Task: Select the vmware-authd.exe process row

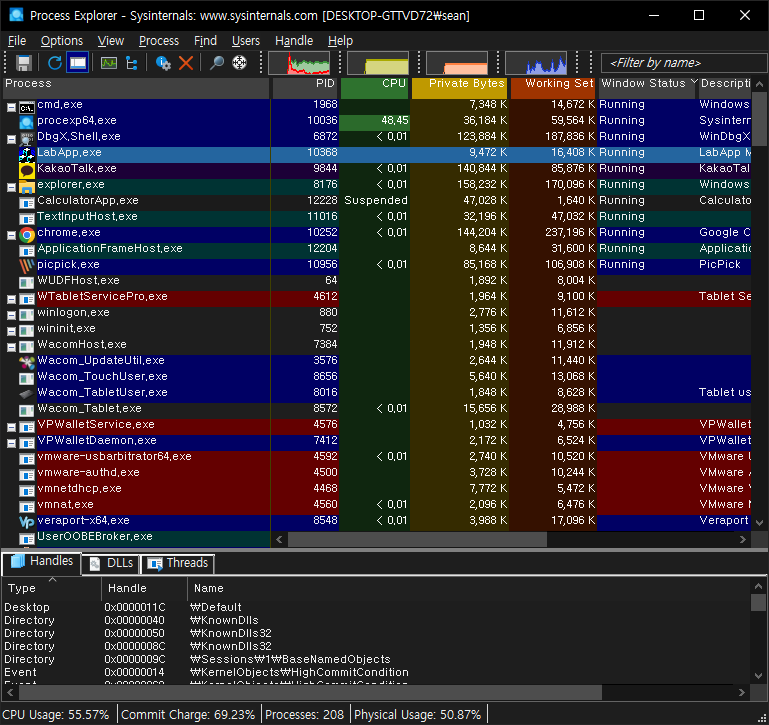Action: [x=375, y=472]
